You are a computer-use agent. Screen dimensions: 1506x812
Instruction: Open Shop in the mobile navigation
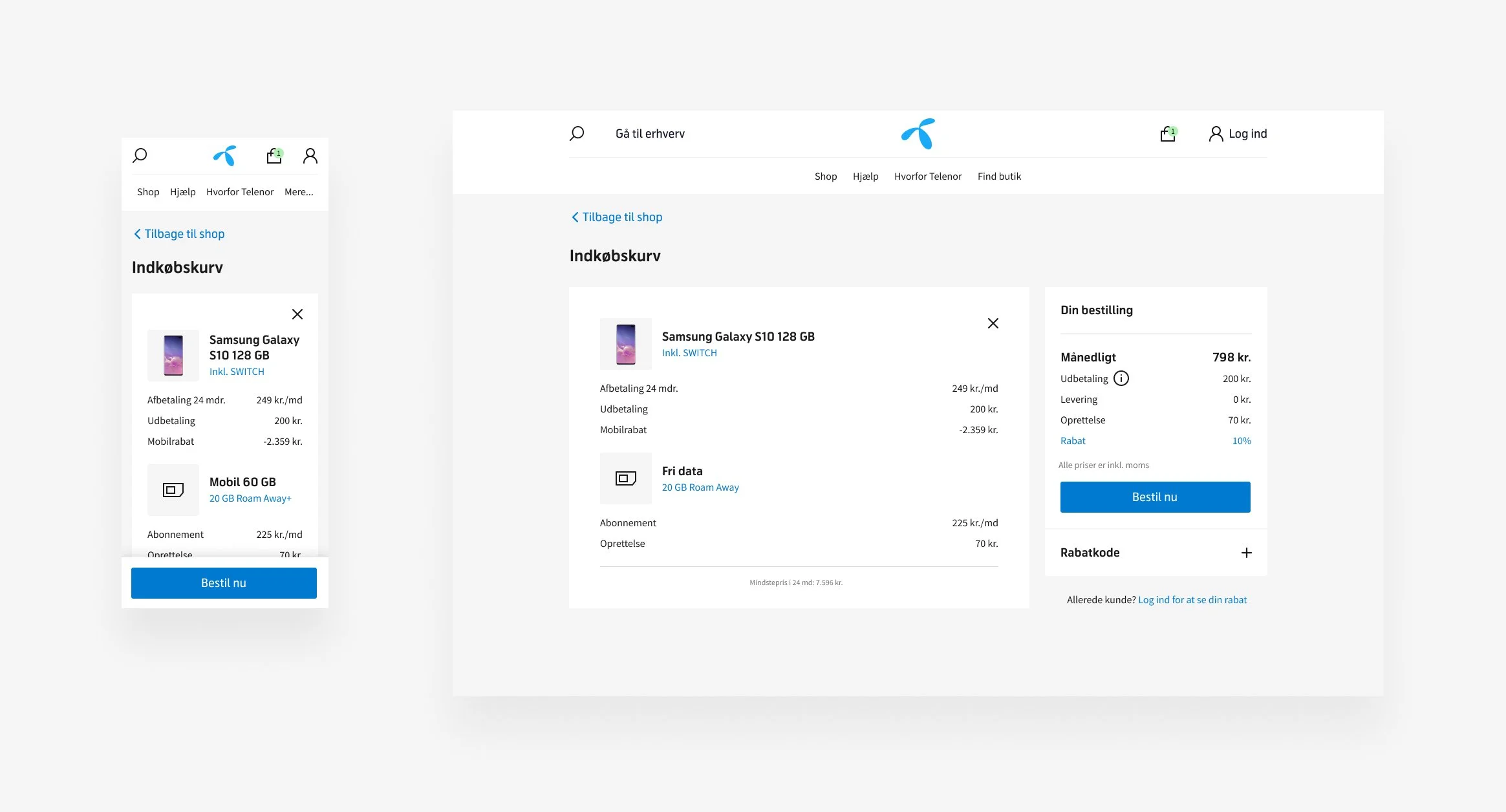coord(148,192)
